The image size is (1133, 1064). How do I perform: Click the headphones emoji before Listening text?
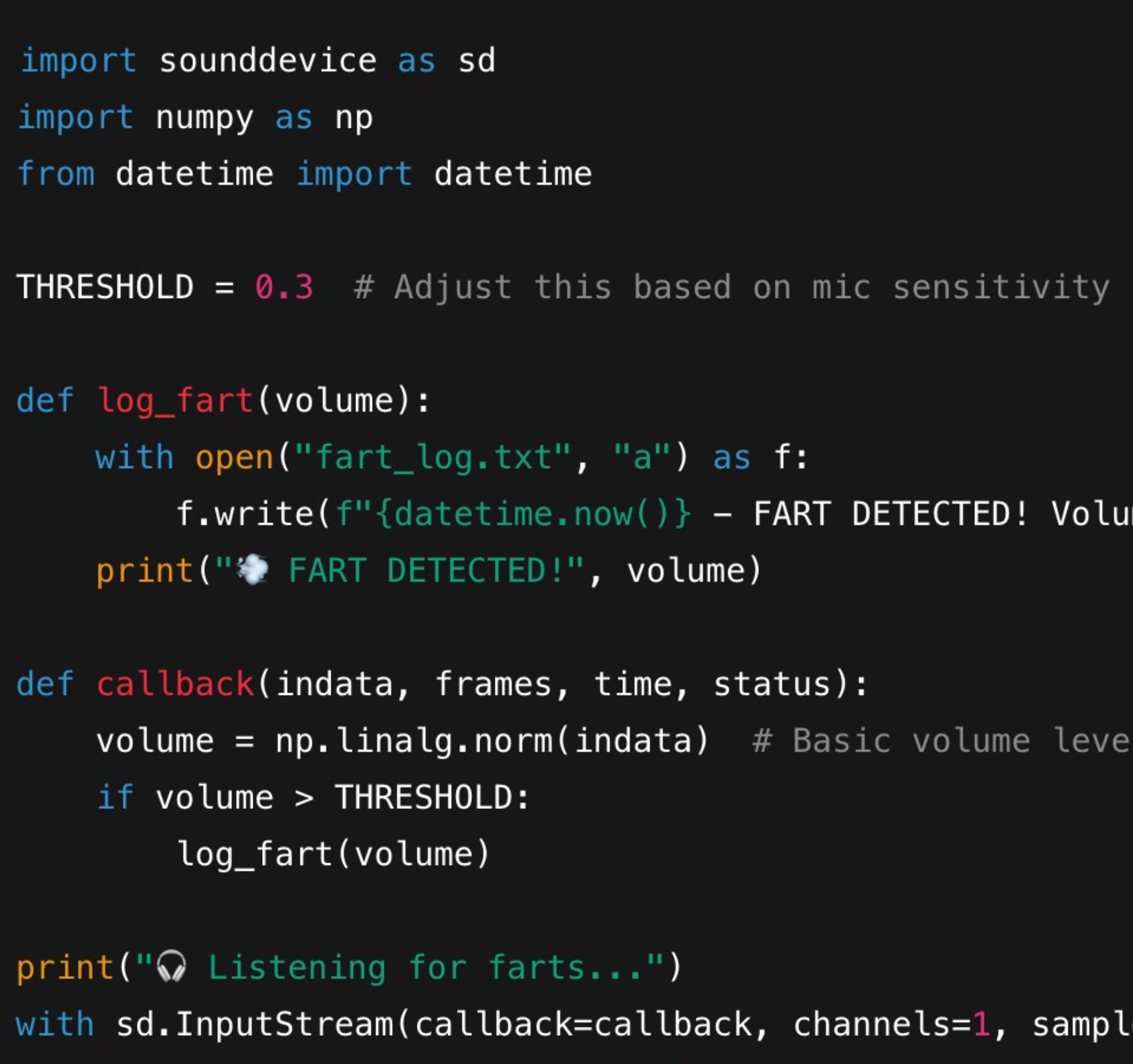(x=171, y=966)
